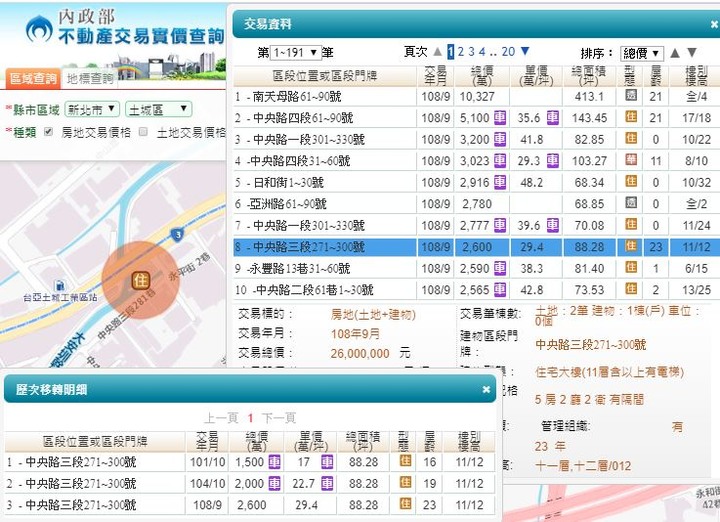
Task: Click the 26,000,000 total price value
Action: (x=360, y=354)
